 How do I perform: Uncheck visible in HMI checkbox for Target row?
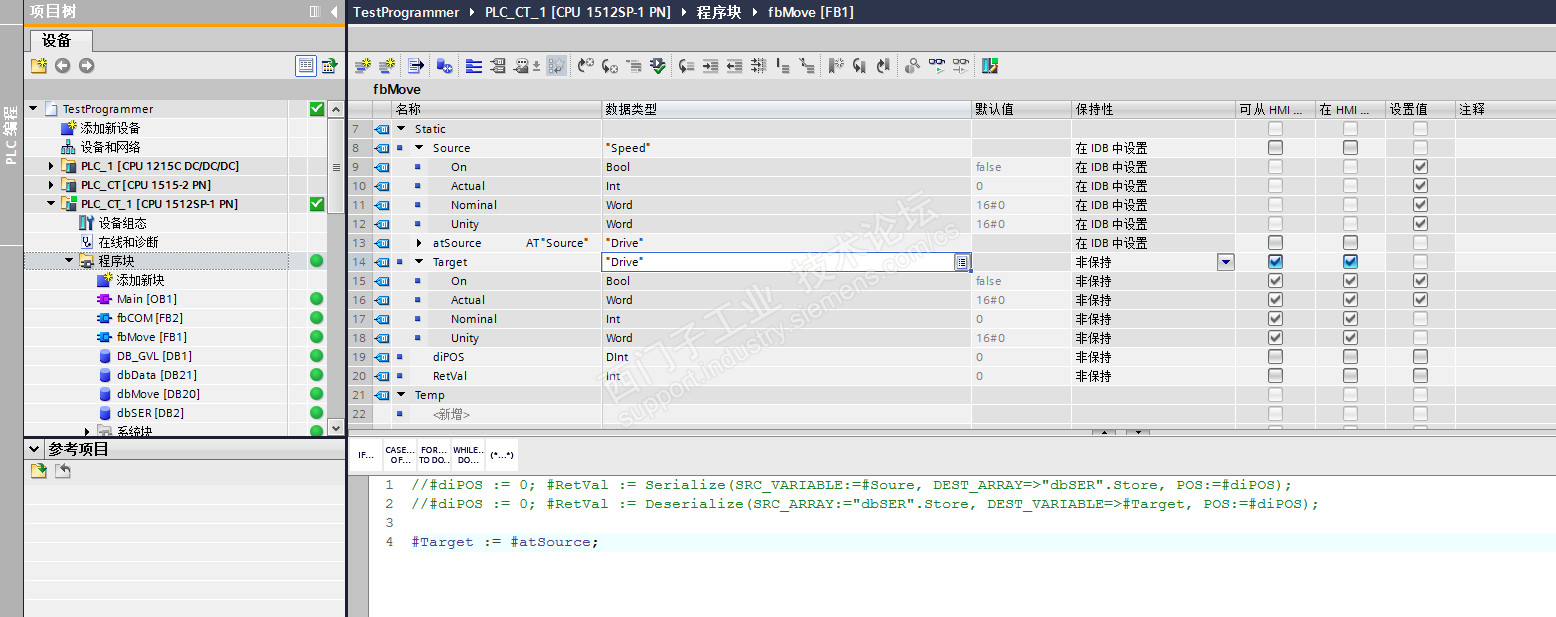pyautogui.click(x=1350, y=262)
